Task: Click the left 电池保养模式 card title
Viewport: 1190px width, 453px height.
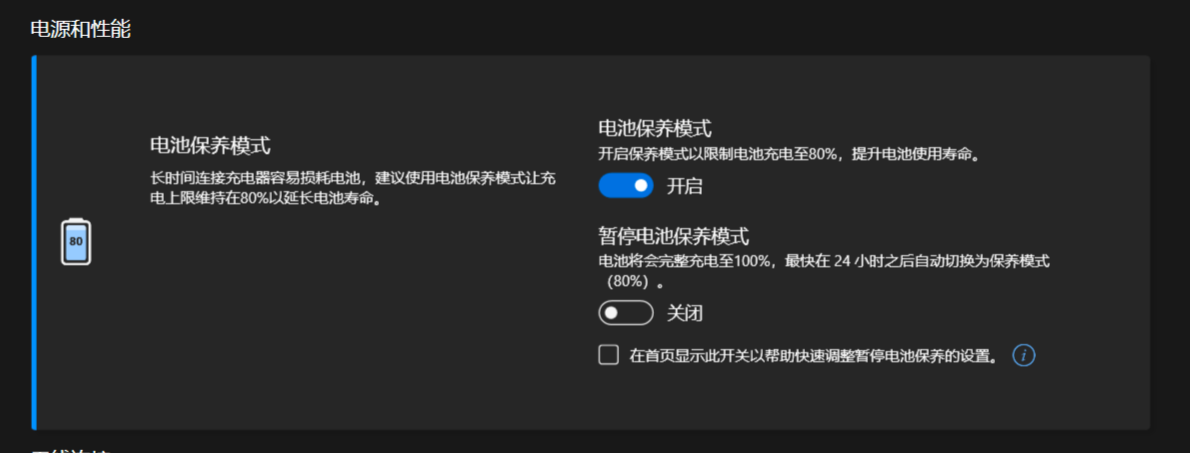Action: pyautogui.click(x=210, y=146)
